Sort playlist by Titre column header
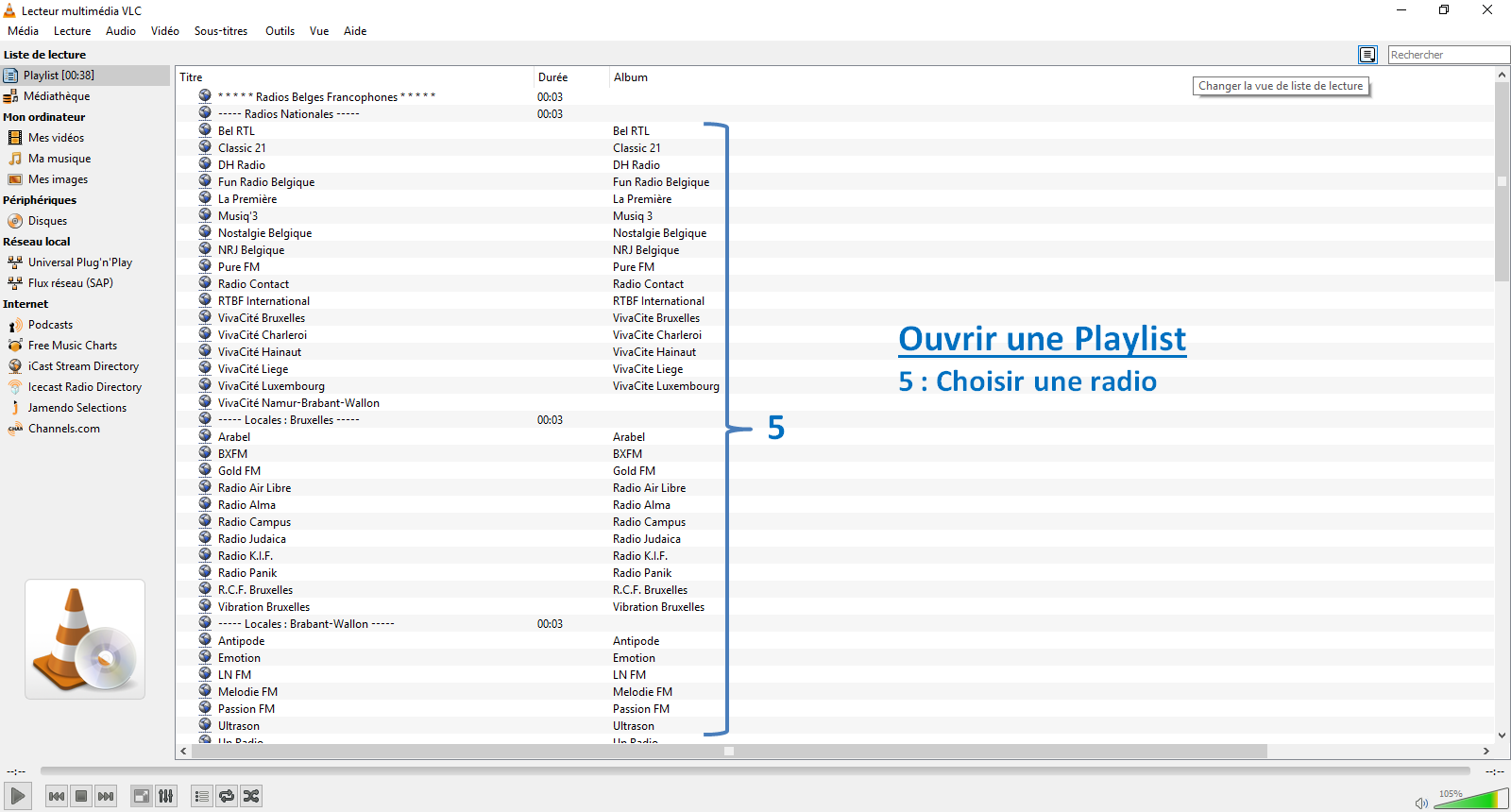1511x812 pixels. pyautogui.click(x=355, y=77)
